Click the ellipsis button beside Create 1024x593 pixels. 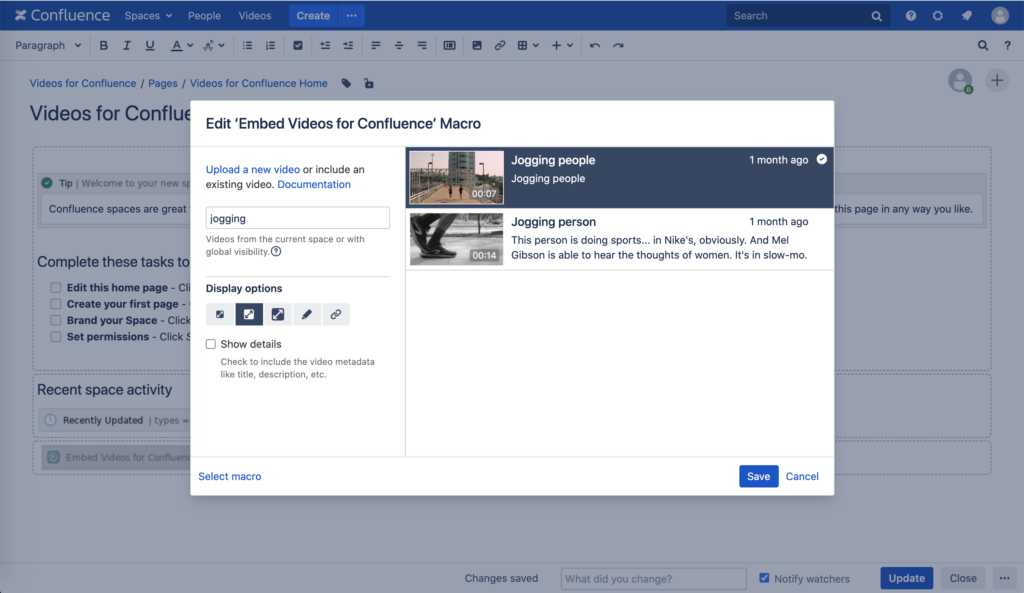point(351,16)
